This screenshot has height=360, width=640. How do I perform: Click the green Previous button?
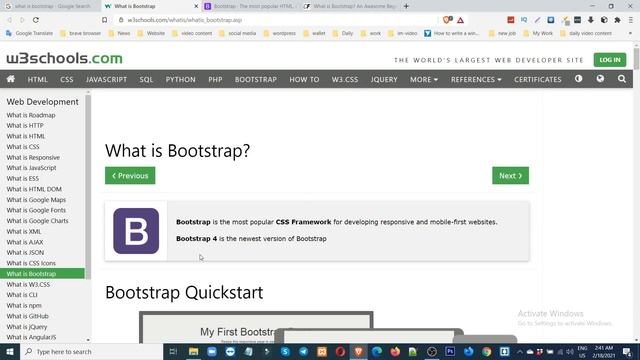(130, 176)
